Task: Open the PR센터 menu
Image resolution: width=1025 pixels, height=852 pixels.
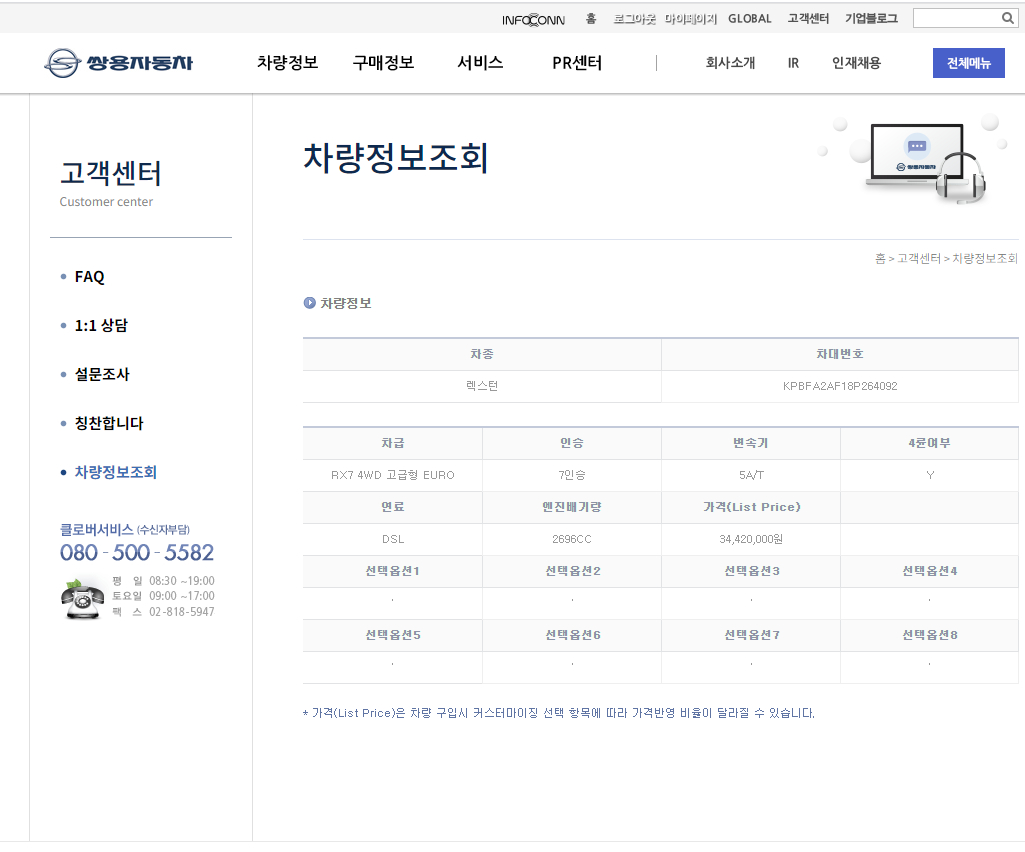Action: point(577,63)
